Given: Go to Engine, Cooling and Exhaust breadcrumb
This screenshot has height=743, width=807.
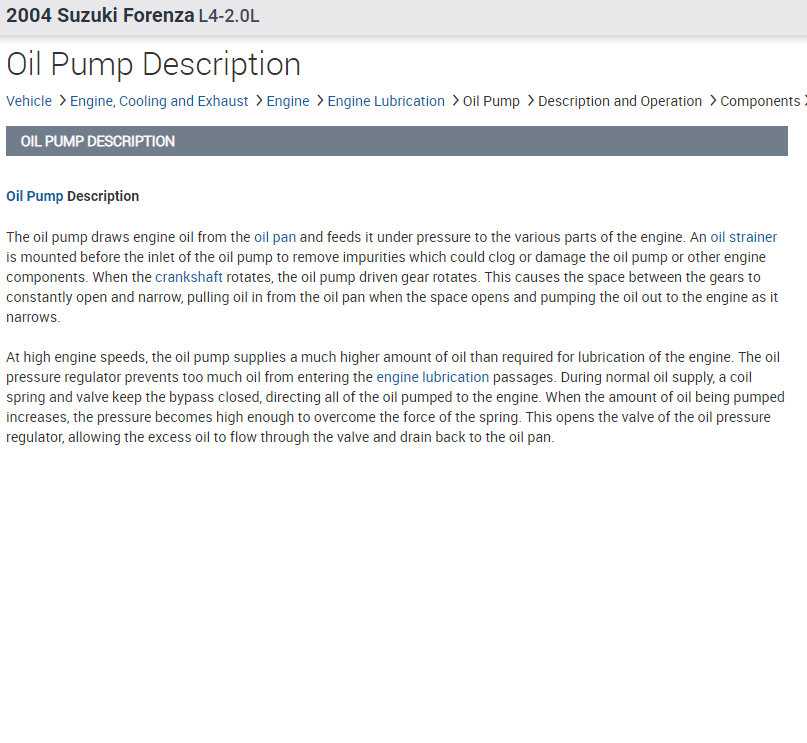Looking at the screenshot, I should pos(159,101).
